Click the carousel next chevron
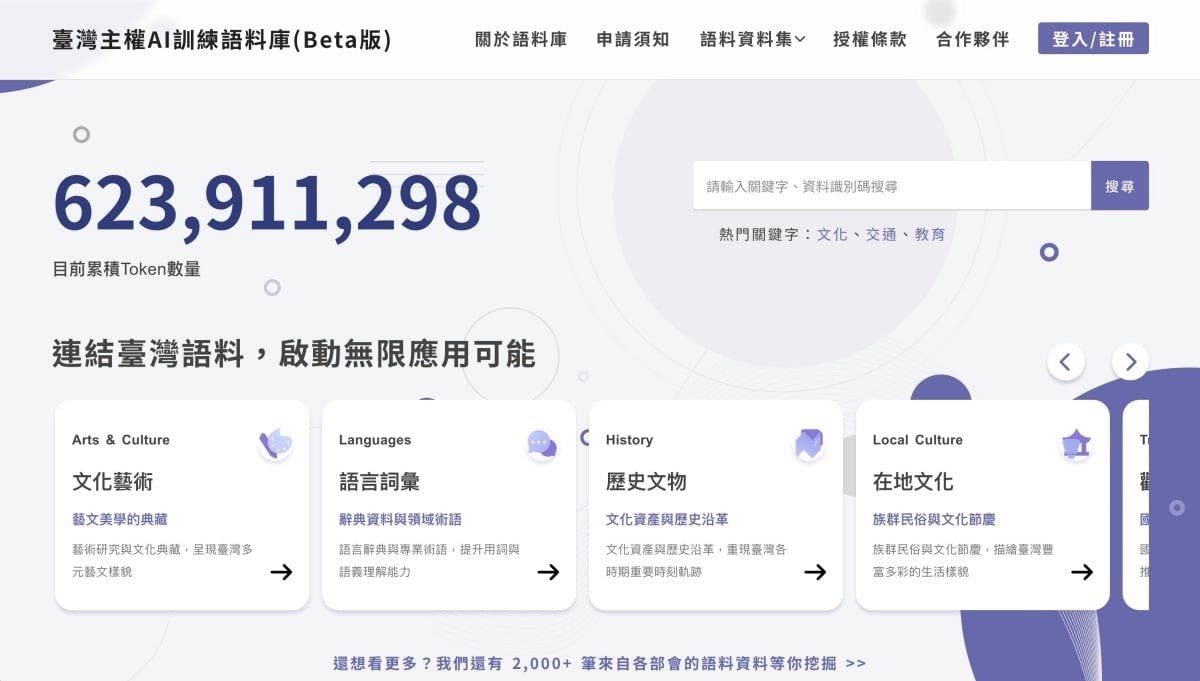 (1130, 362)
